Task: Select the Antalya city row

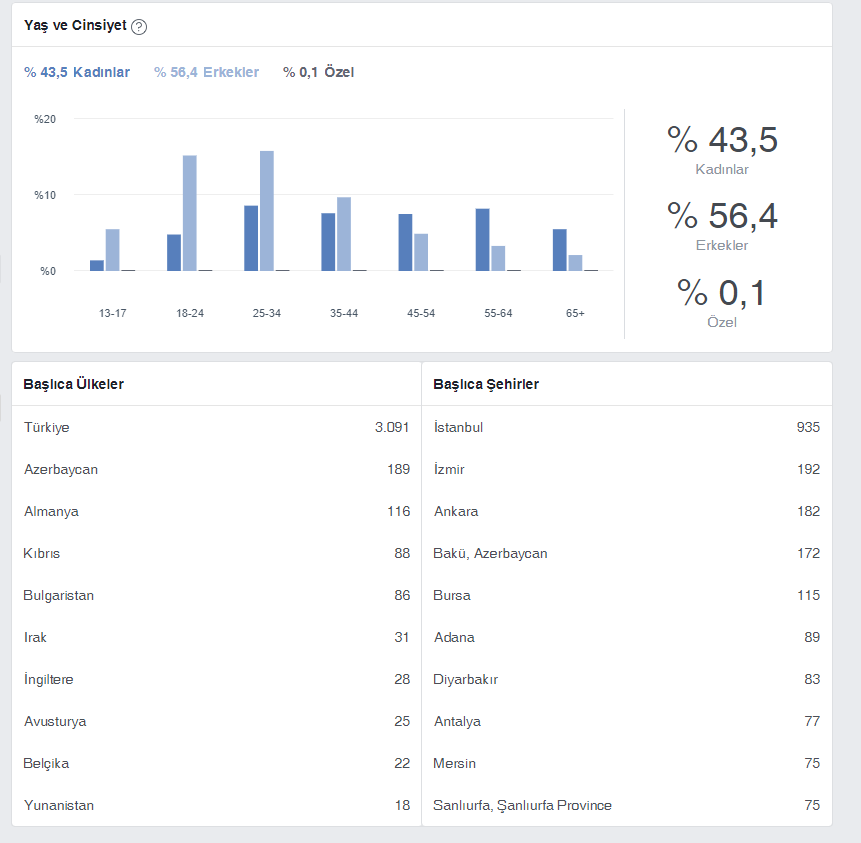Action: tap(627, 722)
